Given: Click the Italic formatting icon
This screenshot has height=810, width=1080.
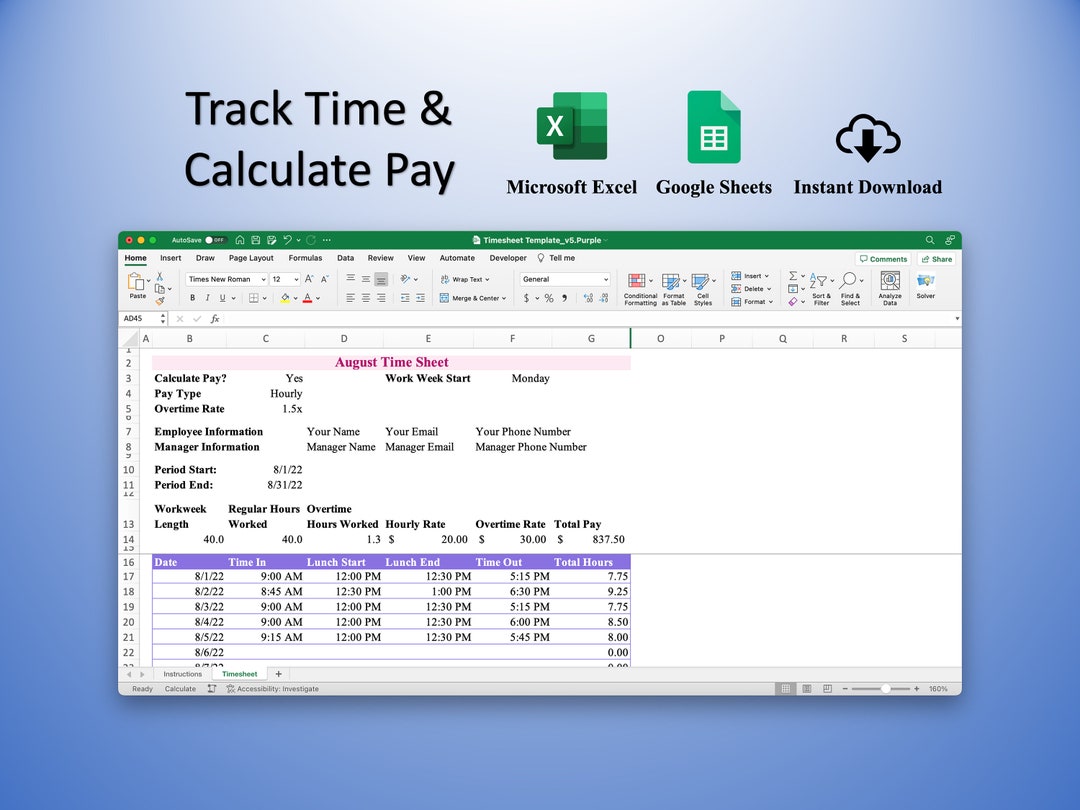Looking at the screenshot, I should 207,298.
